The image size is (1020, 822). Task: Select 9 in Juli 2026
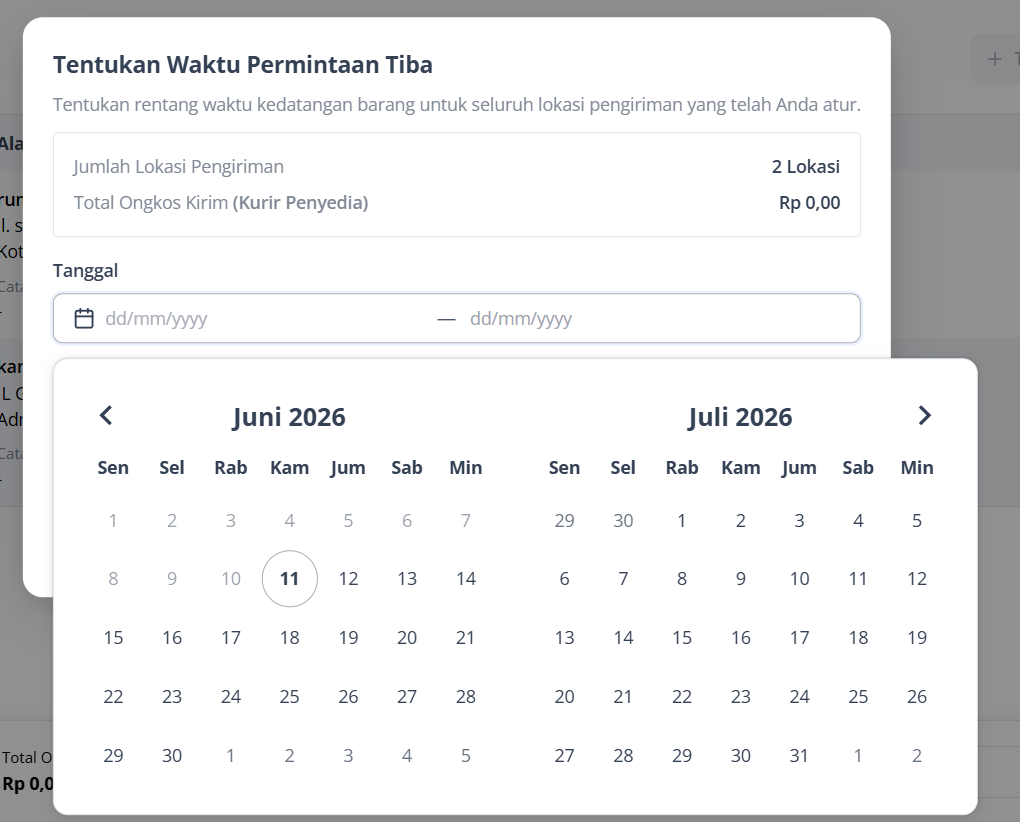pos(740,579)
